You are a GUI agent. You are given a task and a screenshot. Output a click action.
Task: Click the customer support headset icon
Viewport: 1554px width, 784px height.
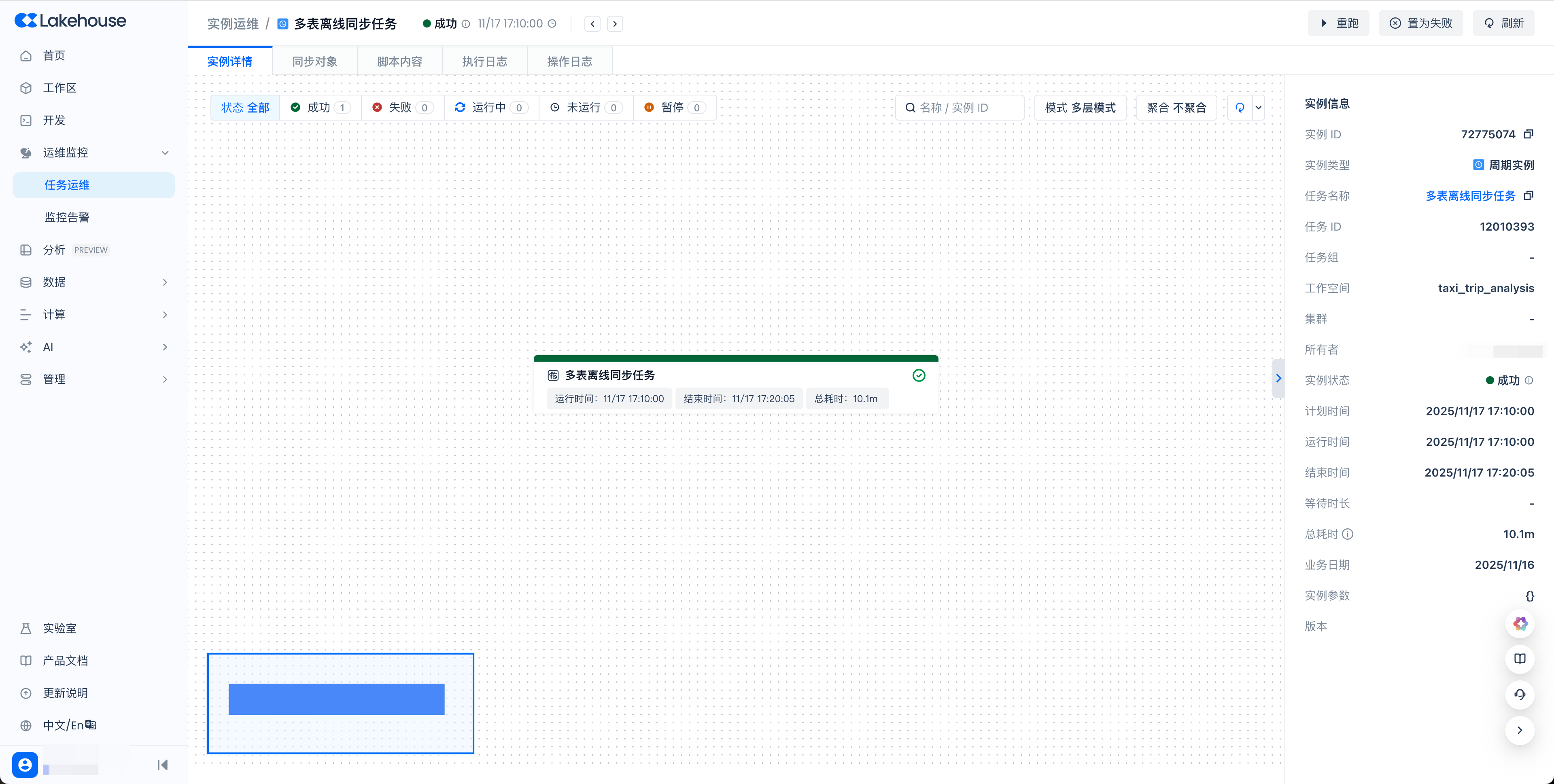tap(1520, 694)
